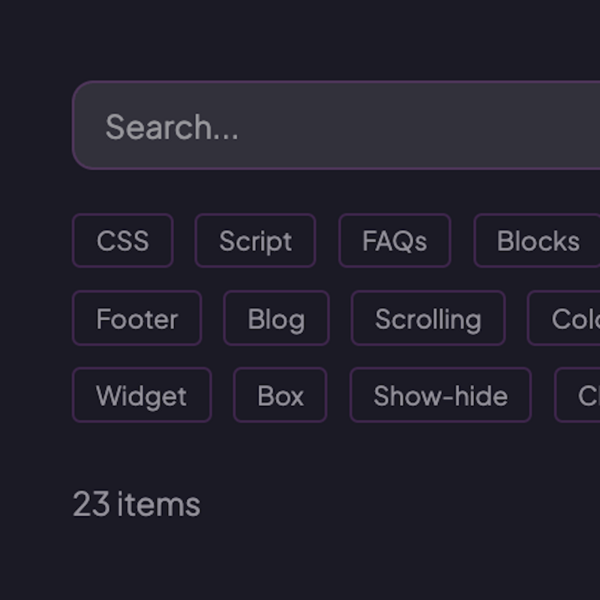Filter items by FAQs tag
The width and height of the screenshot is (600, 600).
tap(394, 241)
